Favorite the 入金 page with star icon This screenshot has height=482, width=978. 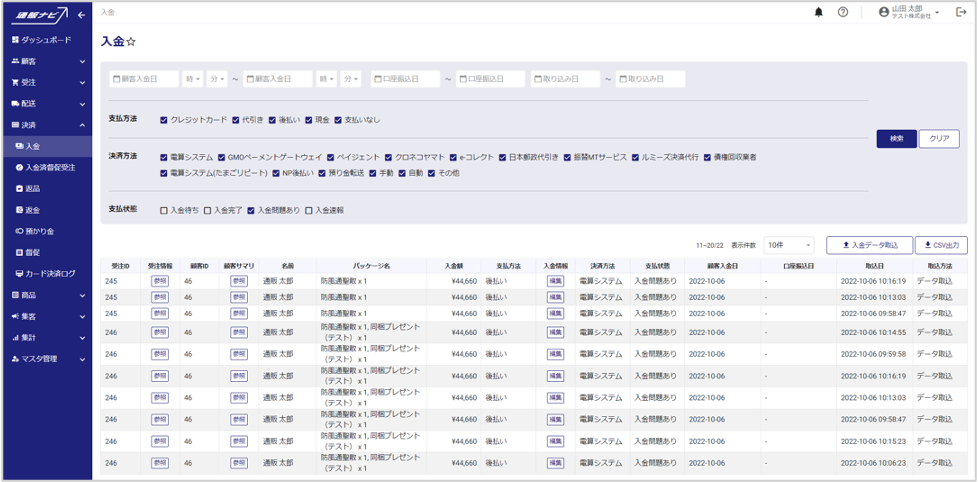131,42
